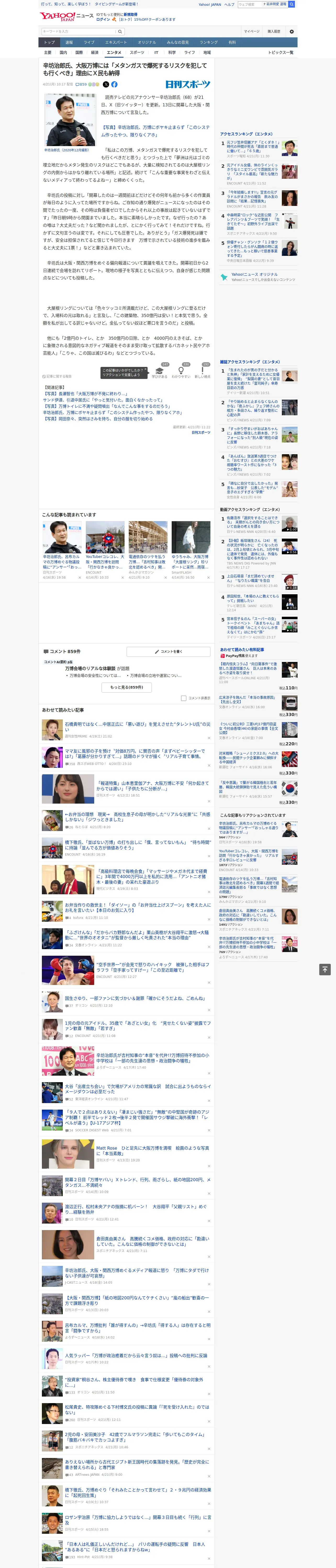Click the scroll-to-top arrow button
The height and width of the screenshot is (1568, 336).
click(x=325, y=969)
